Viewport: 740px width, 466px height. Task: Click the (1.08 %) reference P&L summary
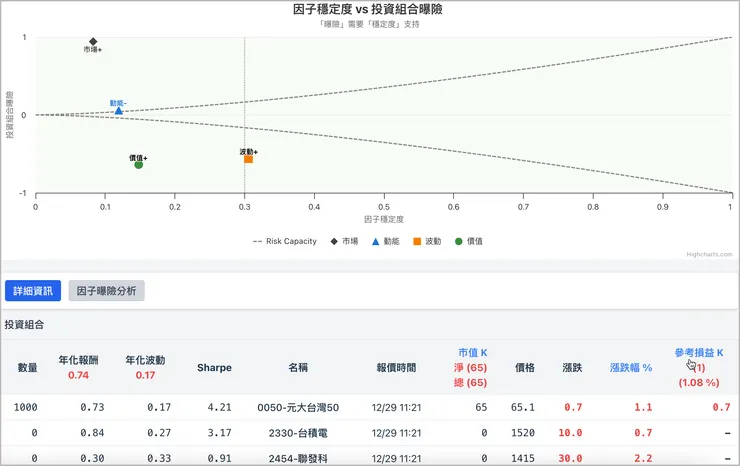699,382
